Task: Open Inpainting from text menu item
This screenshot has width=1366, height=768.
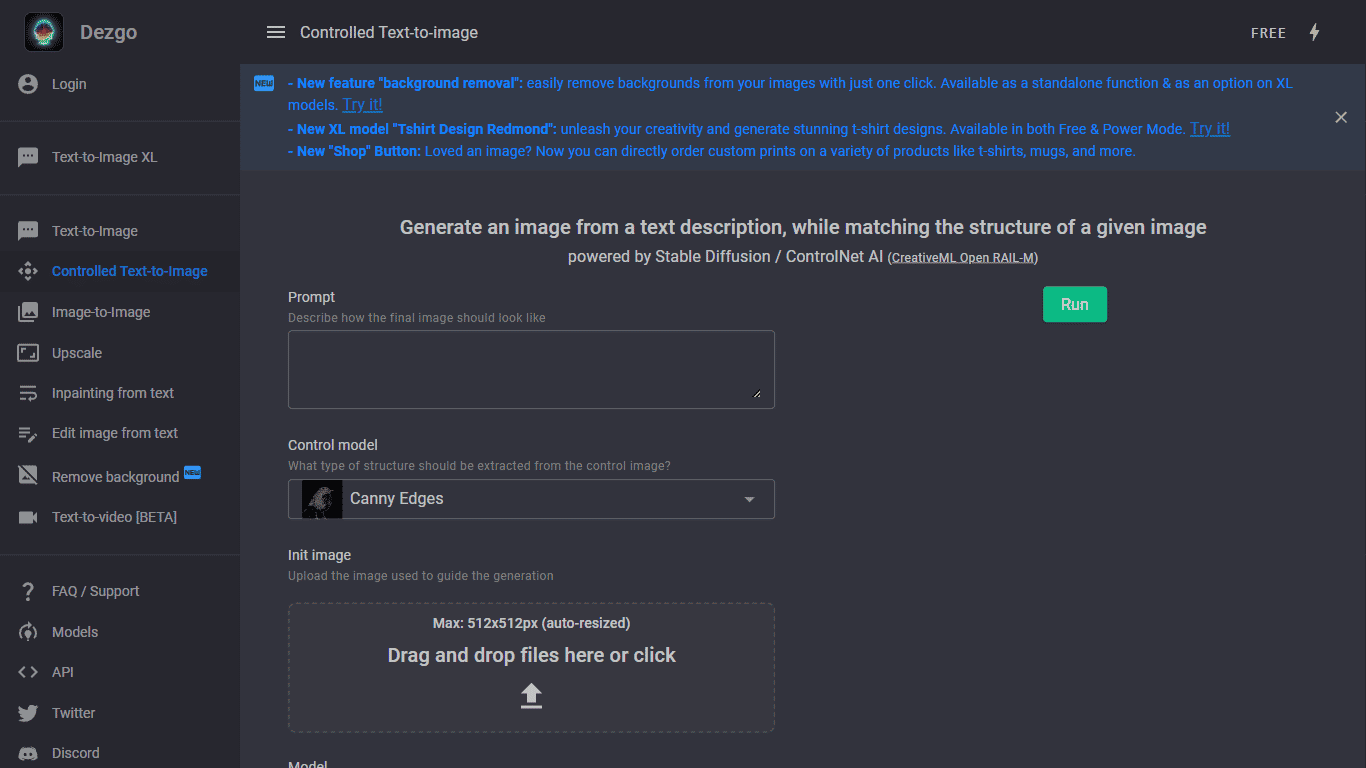Action: (x=113, y=393)
